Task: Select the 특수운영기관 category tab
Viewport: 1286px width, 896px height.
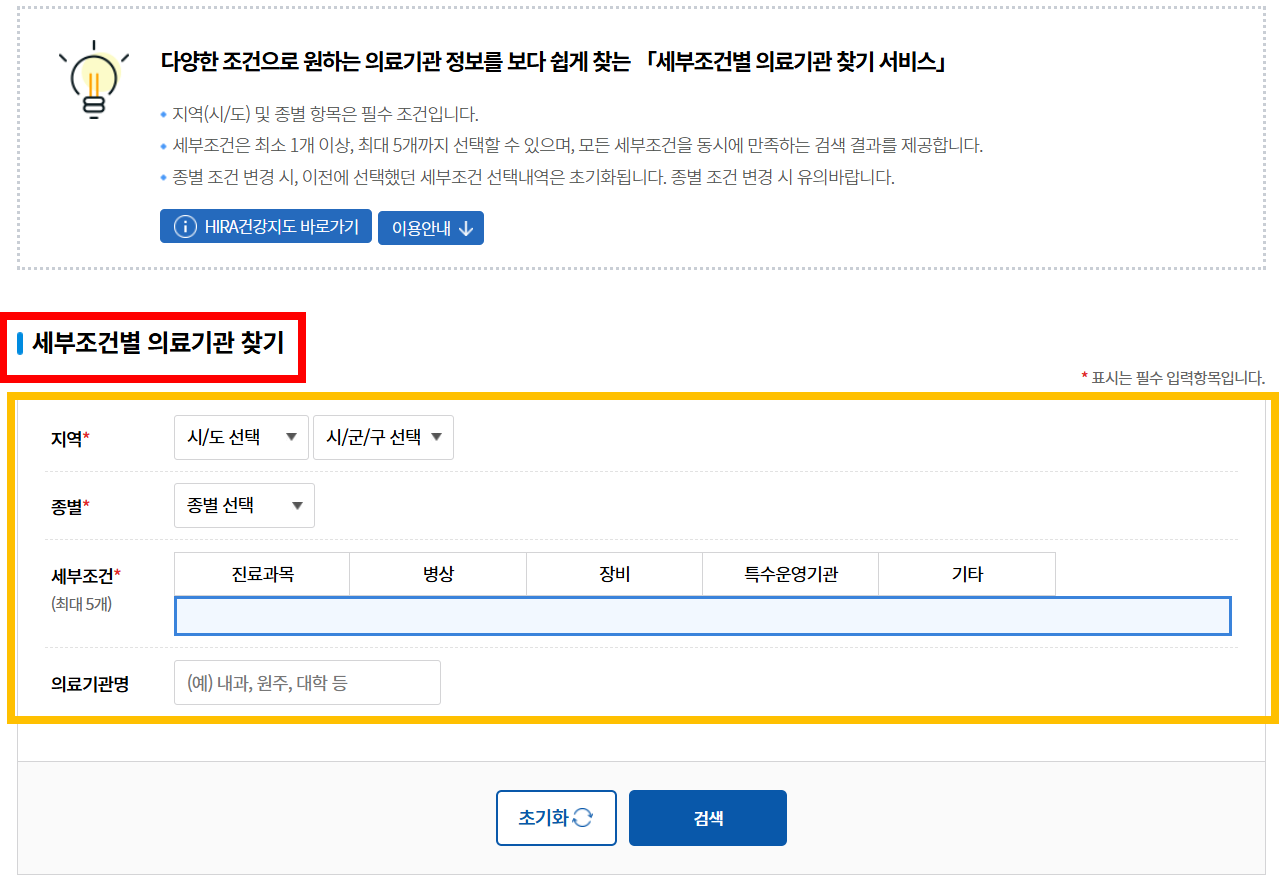Action: tap(790, 574)
